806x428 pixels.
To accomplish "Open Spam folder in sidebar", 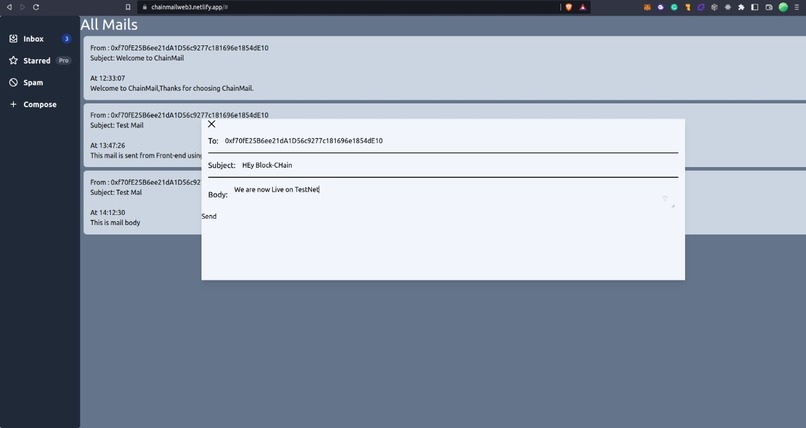I will (40, 82).
